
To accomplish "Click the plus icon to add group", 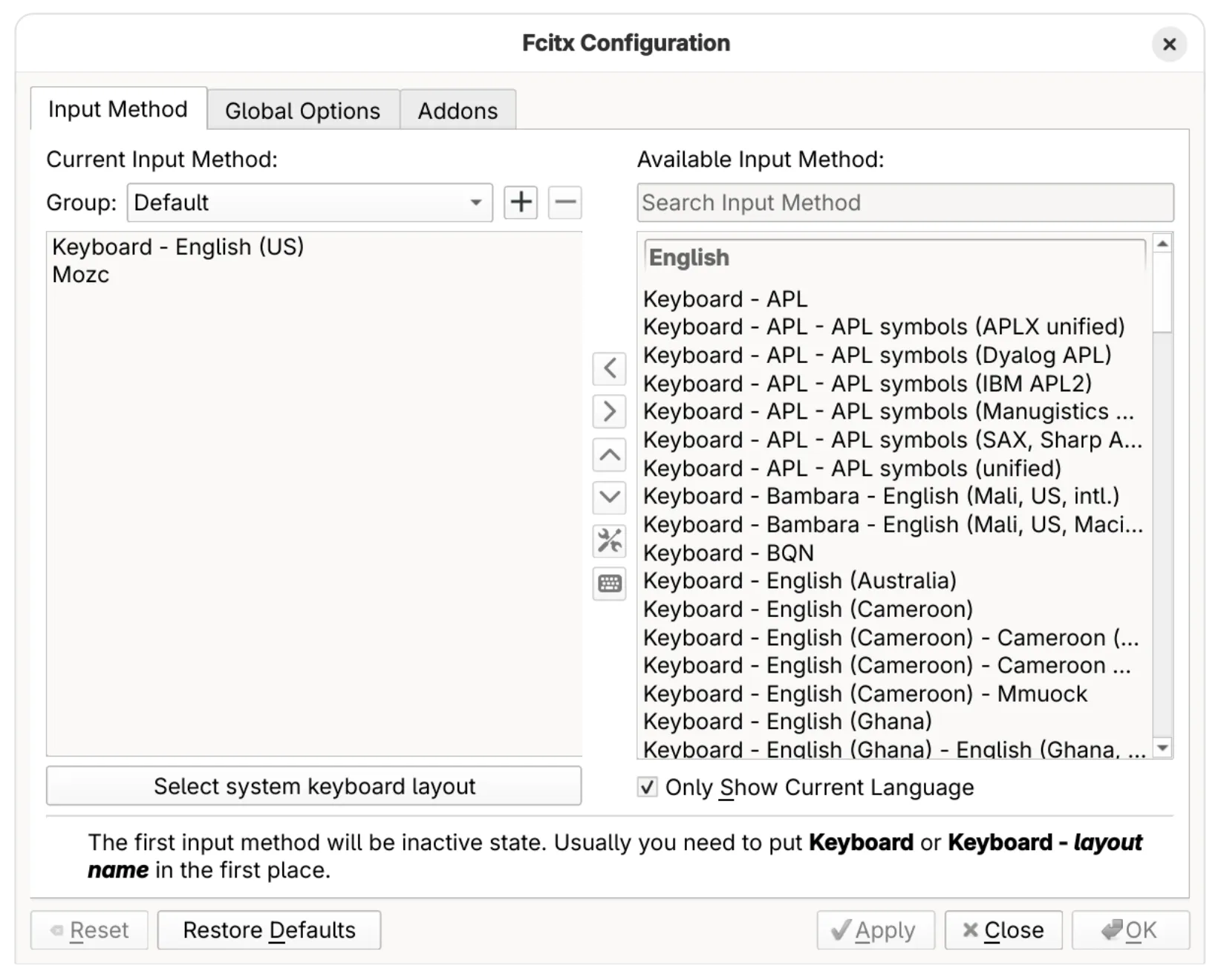I will tap(521, 202).
